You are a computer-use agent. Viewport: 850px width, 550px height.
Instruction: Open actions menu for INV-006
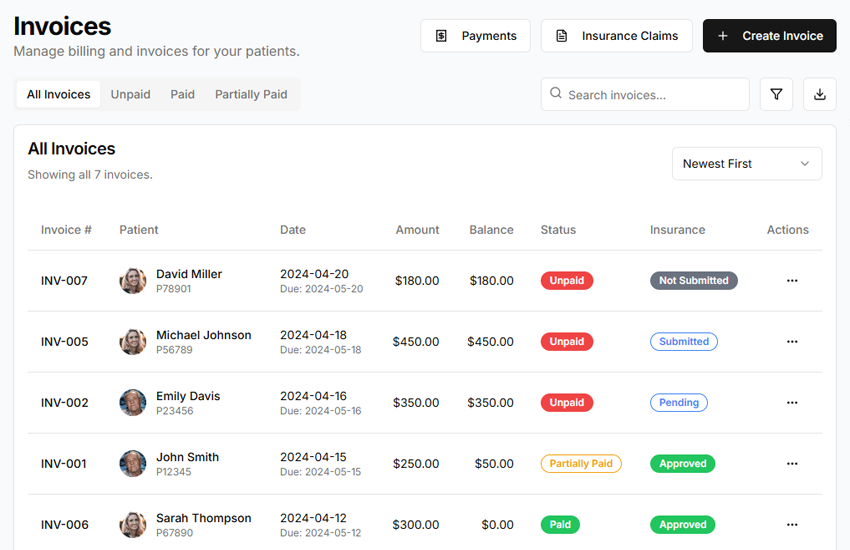pos(792,525)
